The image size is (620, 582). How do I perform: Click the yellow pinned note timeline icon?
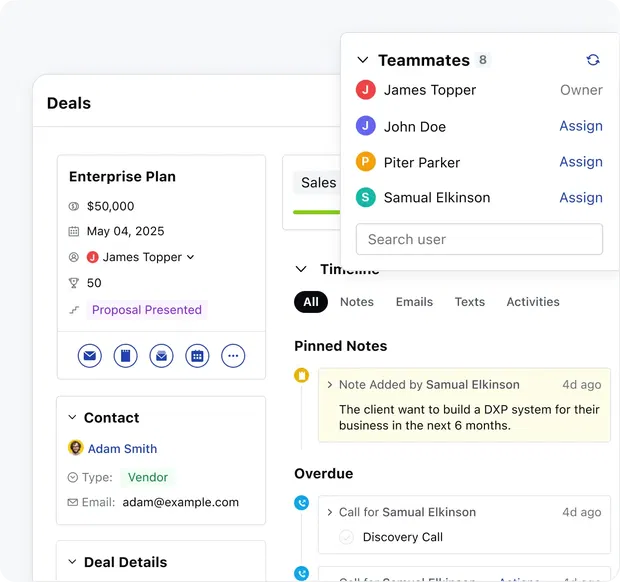tap(301, 376)
